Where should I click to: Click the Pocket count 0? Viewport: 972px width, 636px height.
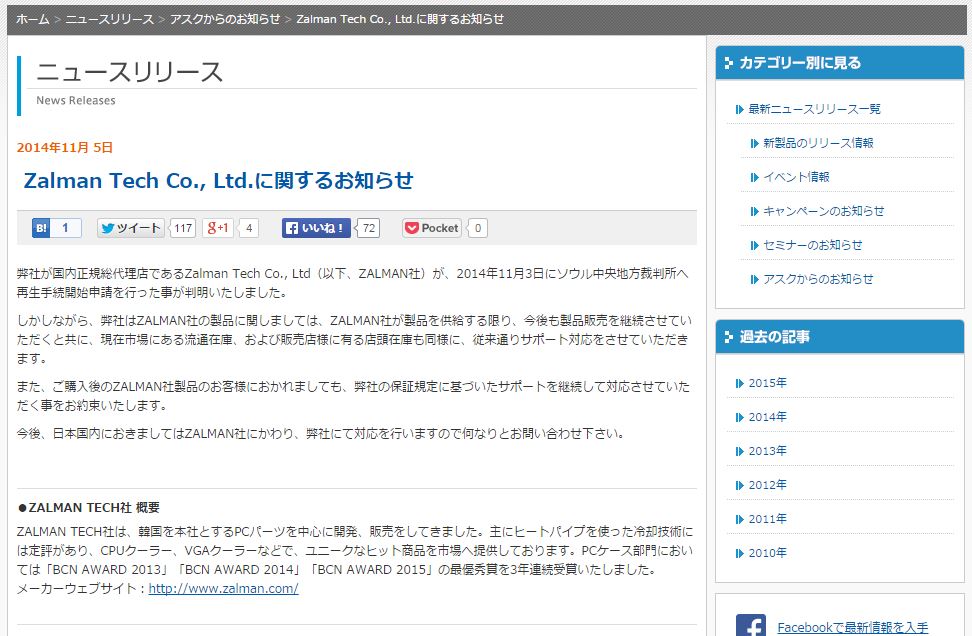[478, 228]
